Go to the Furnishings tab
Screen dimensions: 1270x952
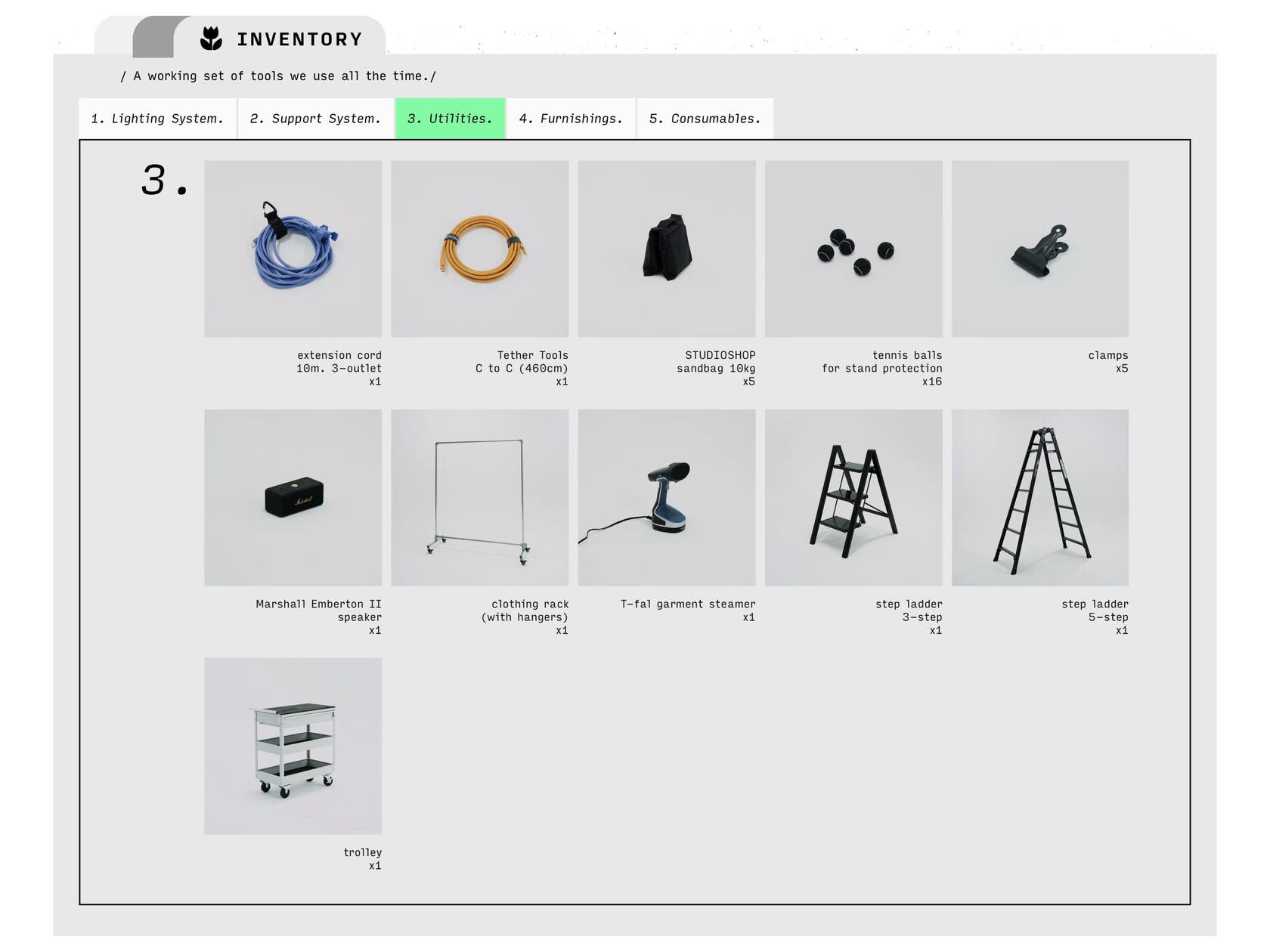[571, 119]
